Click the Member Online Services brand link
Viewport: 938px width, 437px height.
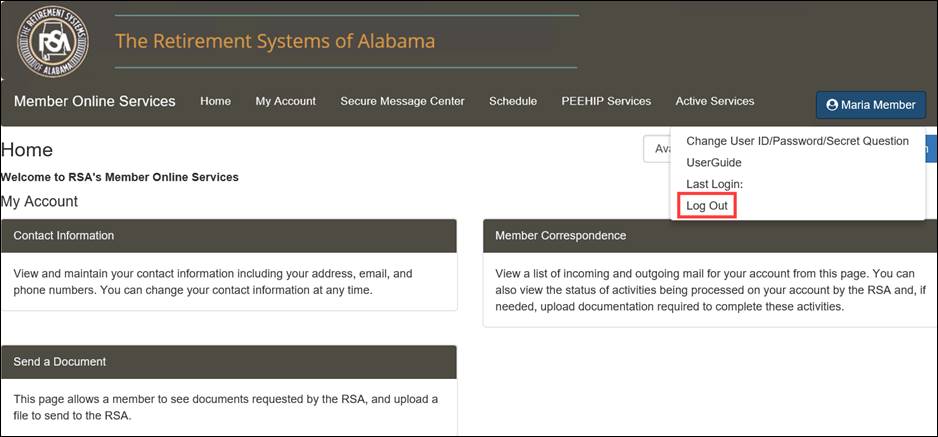click(95, 102)
